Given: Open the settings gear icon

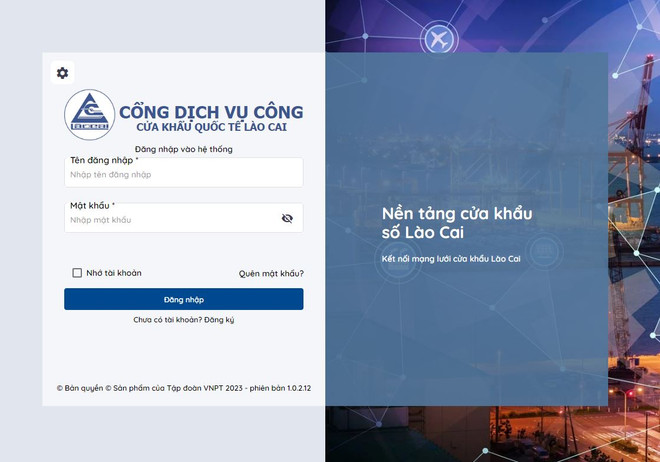Looking at the screenshot, I should click(x=62, y=73).
